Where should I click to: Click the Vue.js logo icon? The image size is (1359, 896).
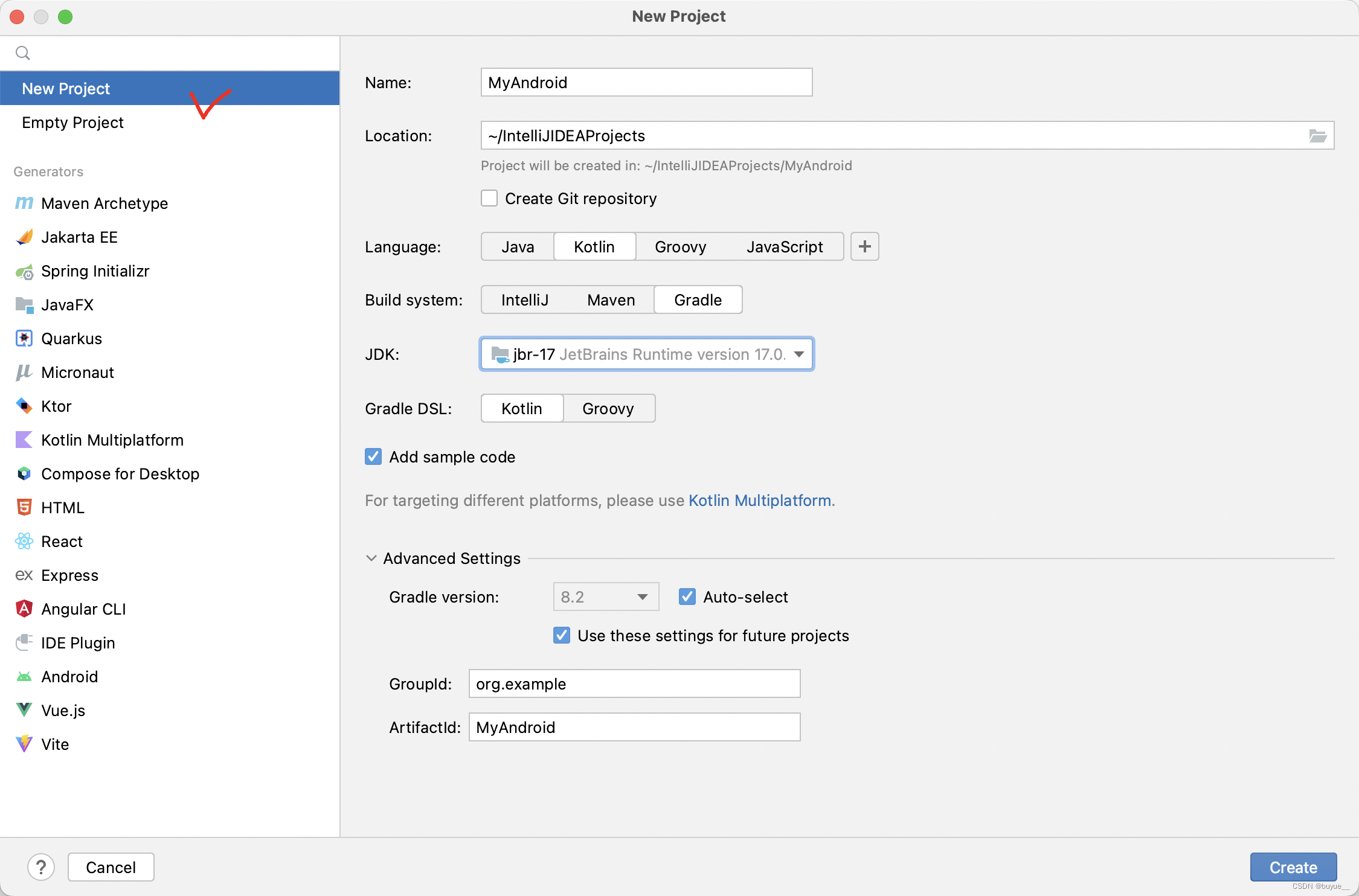tap(24, 711)
